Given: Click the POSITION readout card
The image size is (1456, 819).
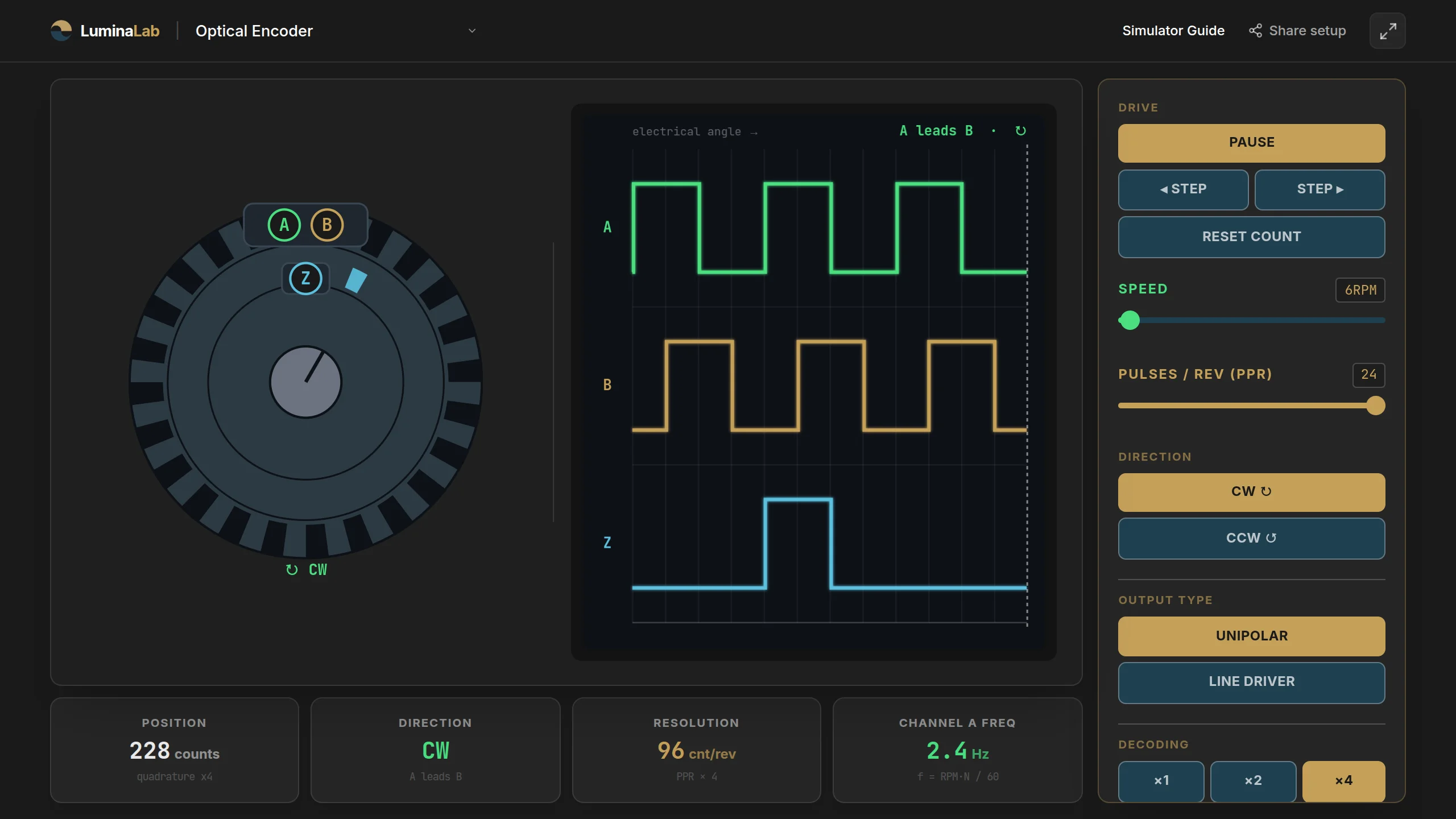Looking at the screenshot, I should (175, 750).
